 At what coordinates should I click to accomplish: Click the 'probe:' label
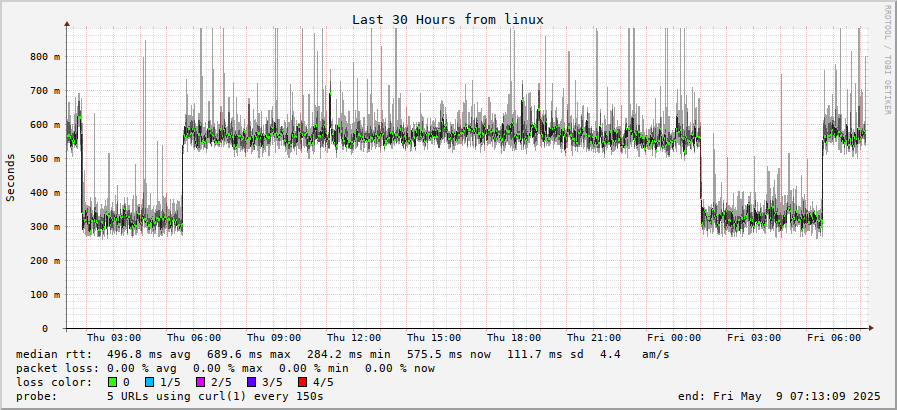tap(37, 396)
